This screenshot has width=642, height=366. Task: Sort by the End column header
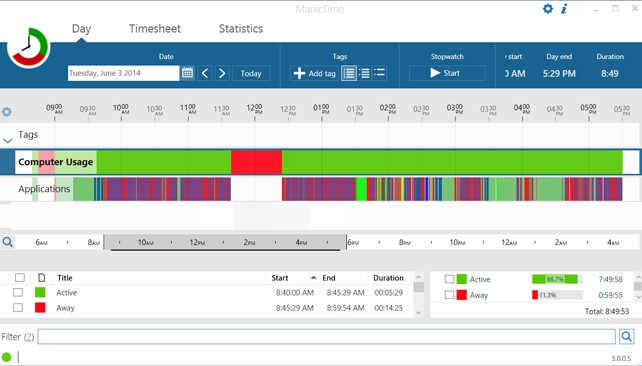coord(329,278)
